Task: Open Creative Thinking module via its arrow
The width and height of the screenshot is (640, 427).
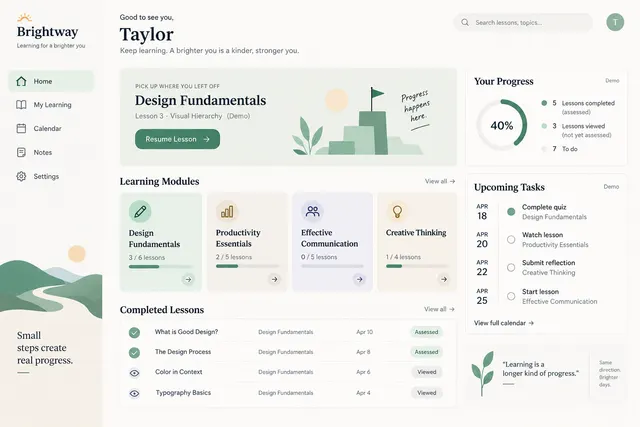Action: tap(444, 279)
